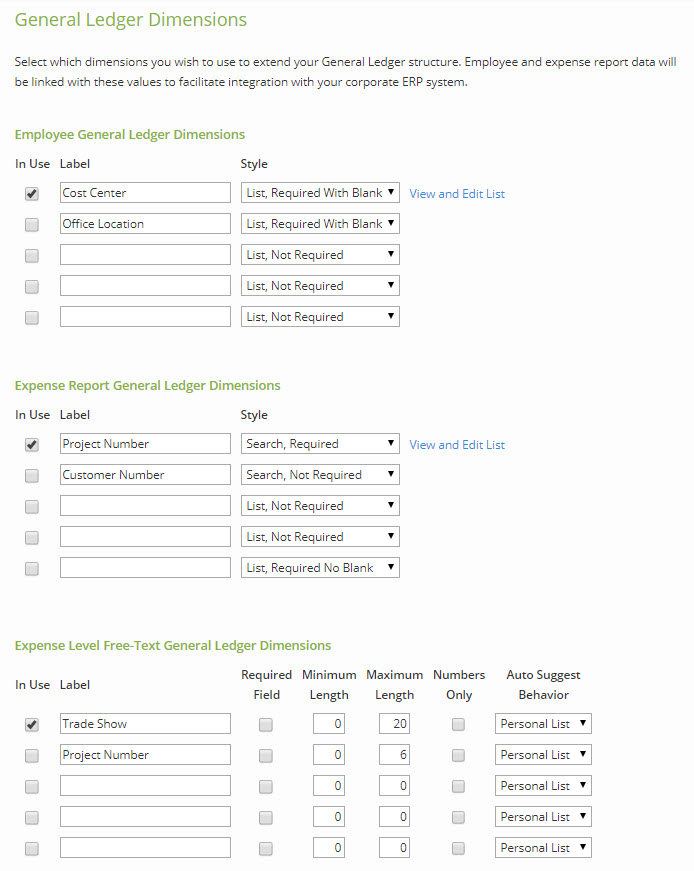Edit Minimum Length field for free-text Project Number
This screenshot has height=871, width=694.
click(x=328, y=755)
